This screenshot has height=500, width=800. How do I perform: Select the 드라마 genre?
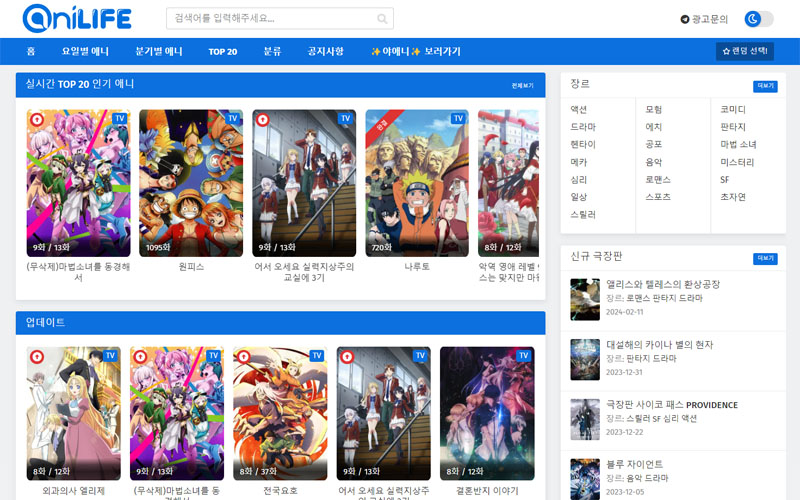[x=583, y=127]
